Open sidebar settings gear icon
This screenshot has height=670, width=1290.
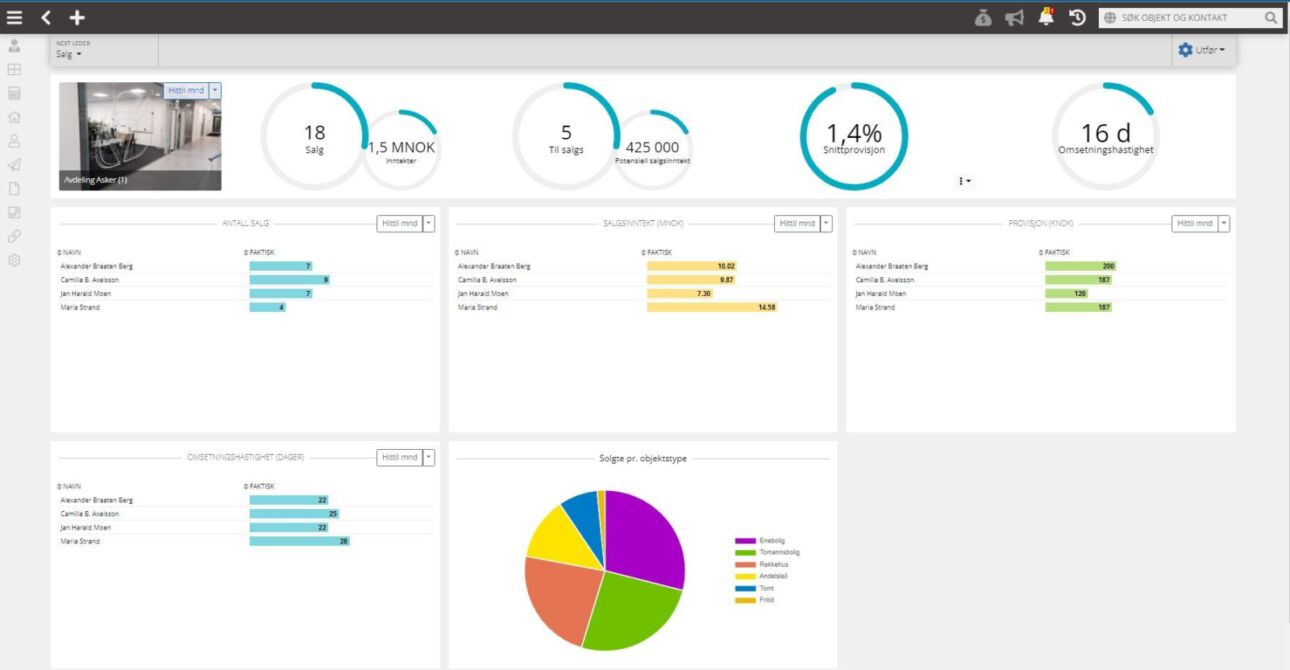point(14,260)
